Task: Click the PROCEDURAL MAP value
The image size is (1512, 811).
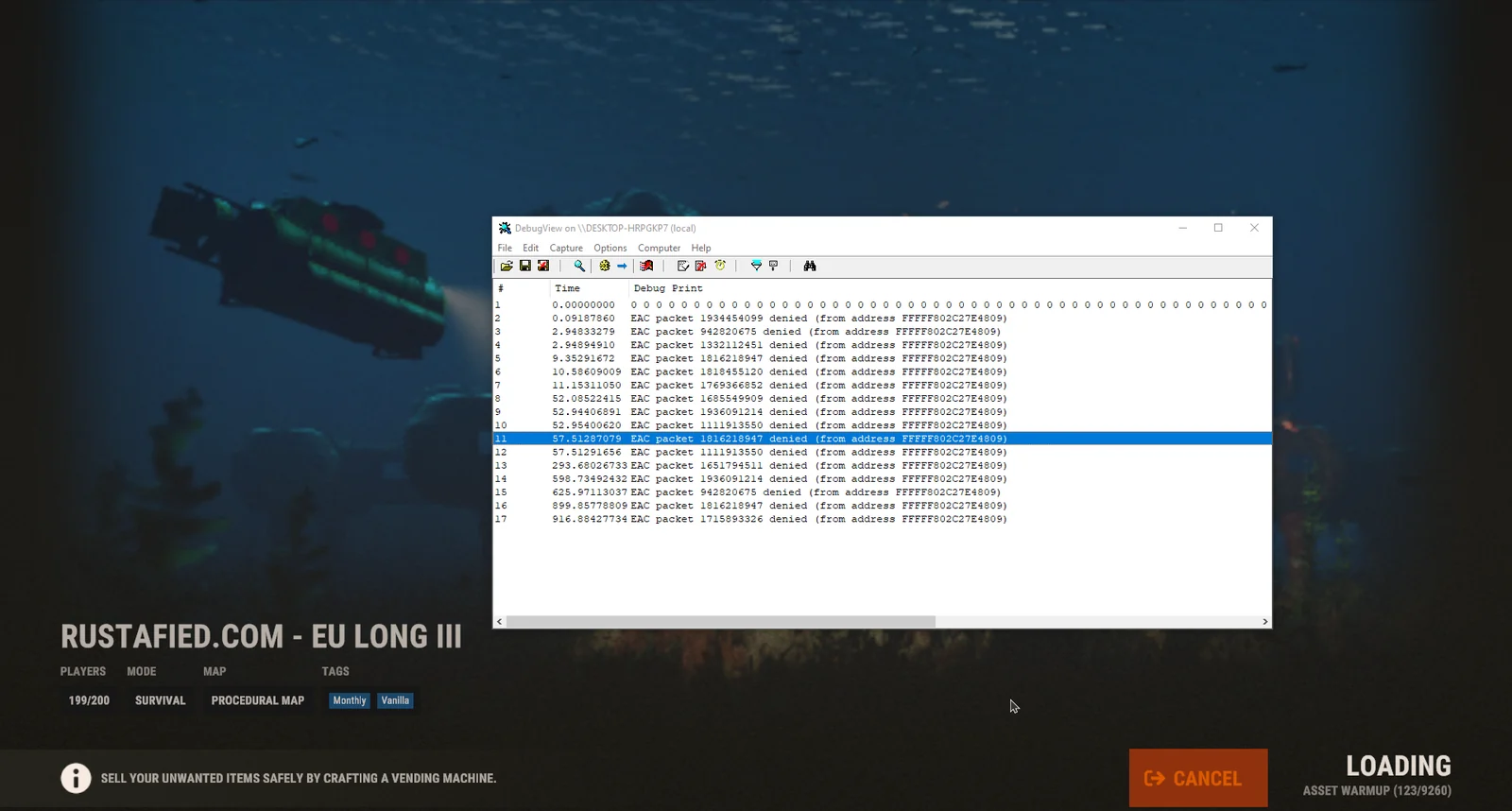Action: pos(258,700)
